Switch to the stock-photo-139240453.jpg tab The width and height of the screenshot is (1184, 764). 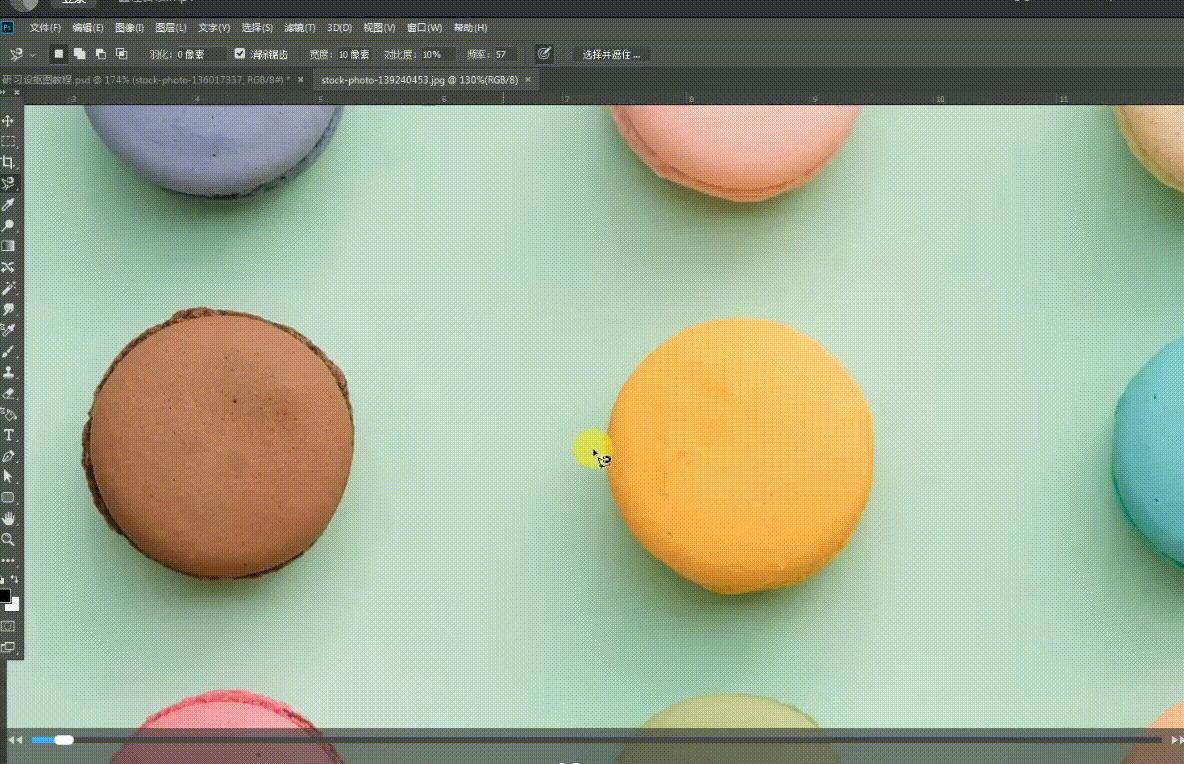point(419,79)
